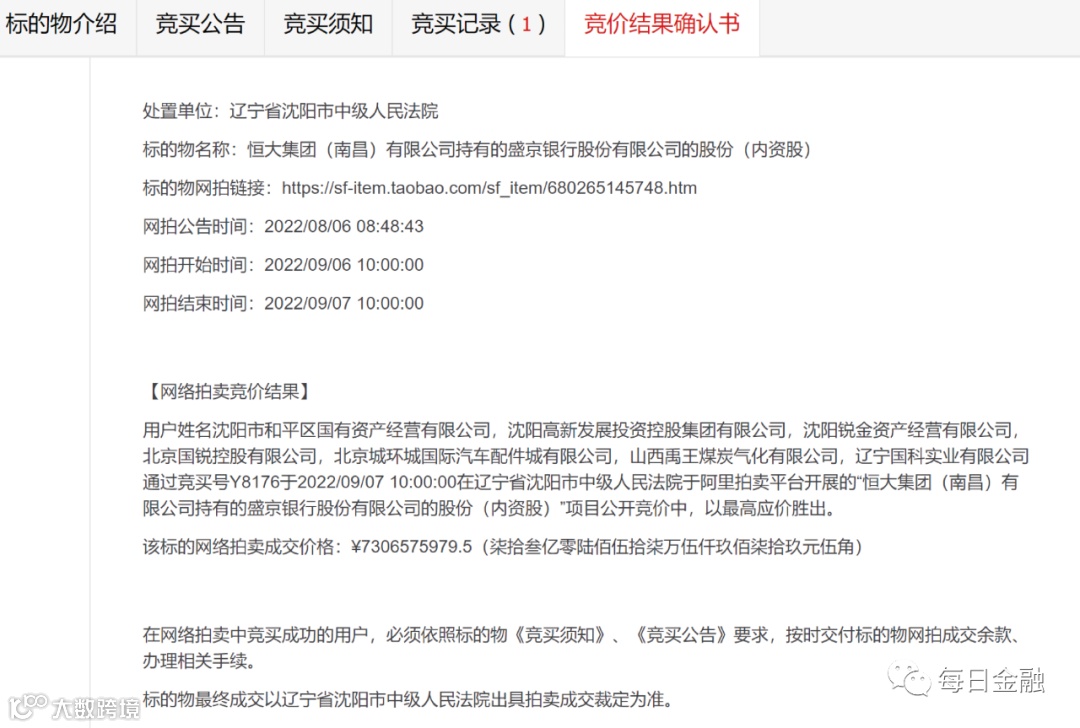Select the 处置单位 court name line
This screenshot has height=728, width=1080.
pyautogui.click(x=290, y=111)
